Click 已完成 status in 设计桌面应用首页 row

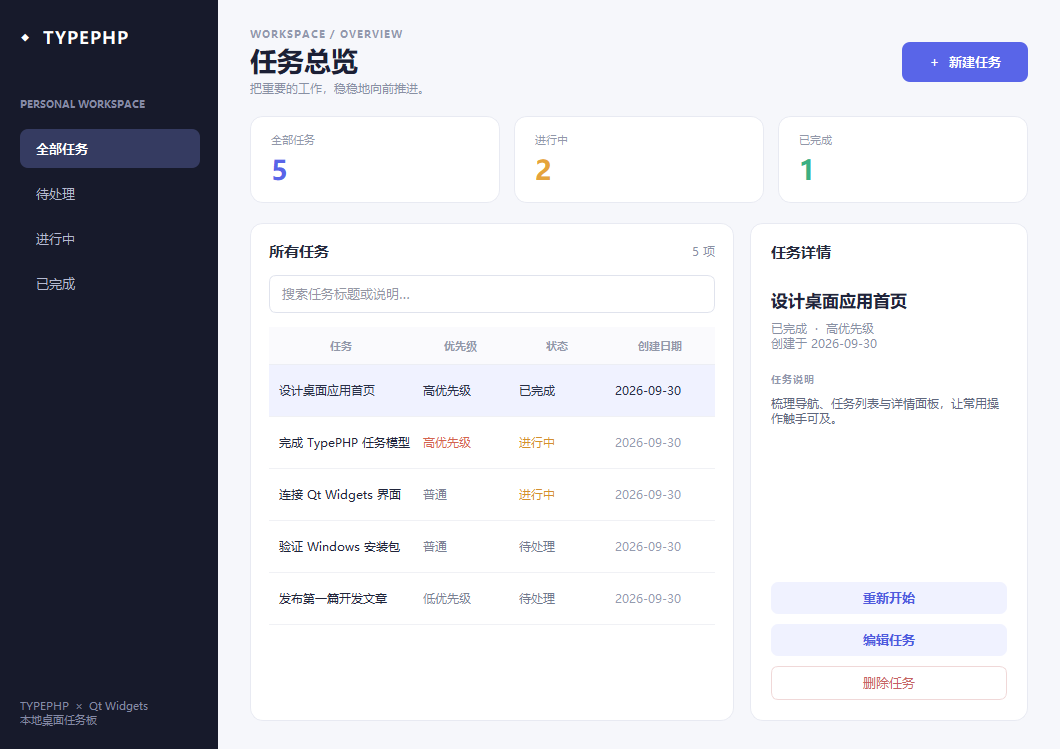pos(537,391)
